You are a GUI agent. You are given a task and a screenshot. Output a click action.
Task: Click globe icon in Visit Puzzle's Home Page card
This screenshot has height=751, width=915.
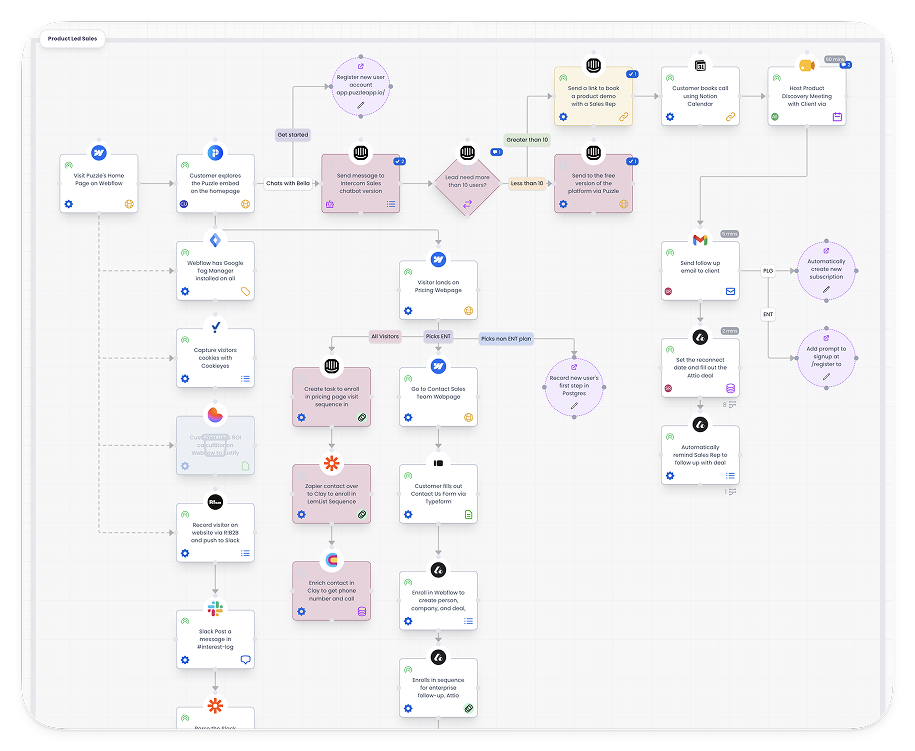pos(129,204)
